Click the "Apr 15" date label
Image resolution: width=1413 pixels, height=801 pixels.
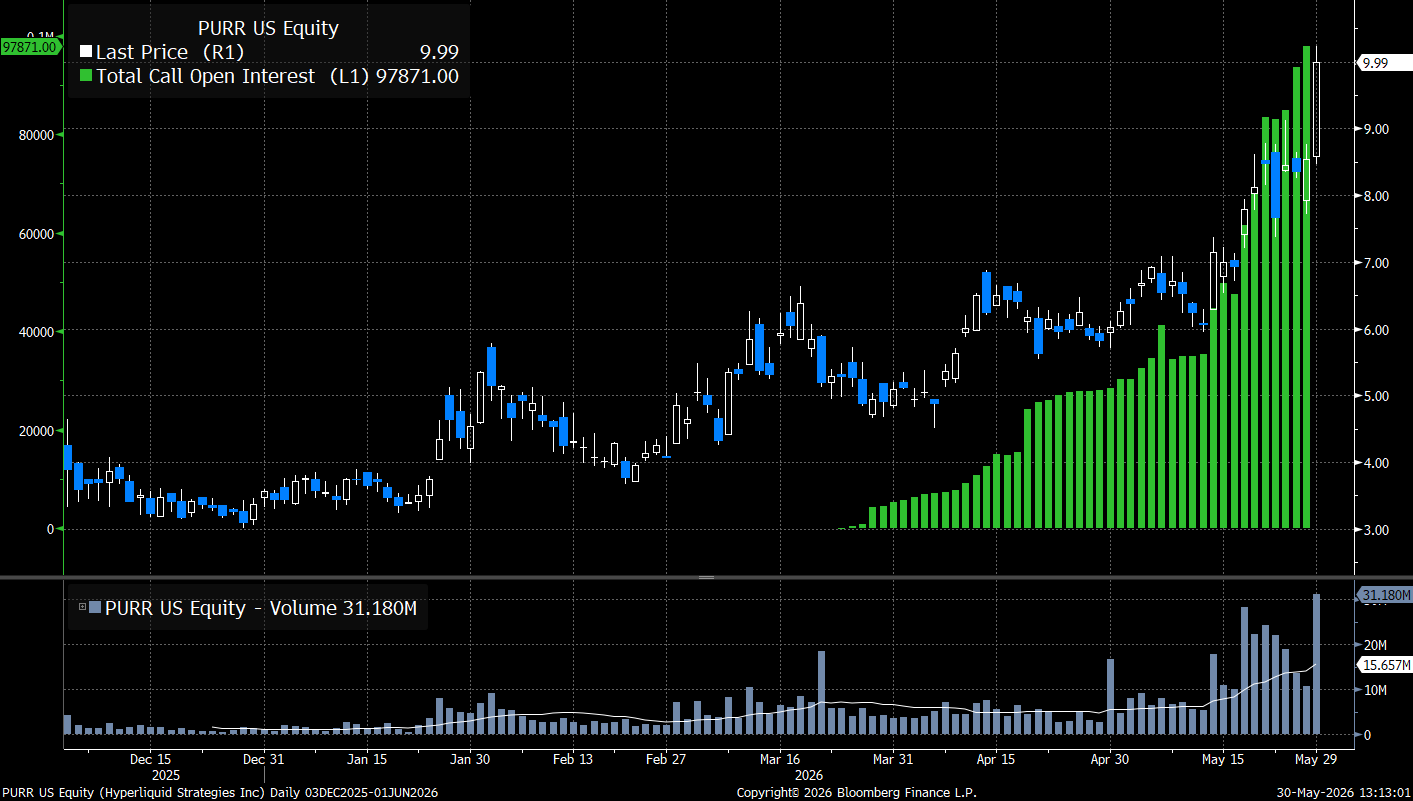(996, 759)
